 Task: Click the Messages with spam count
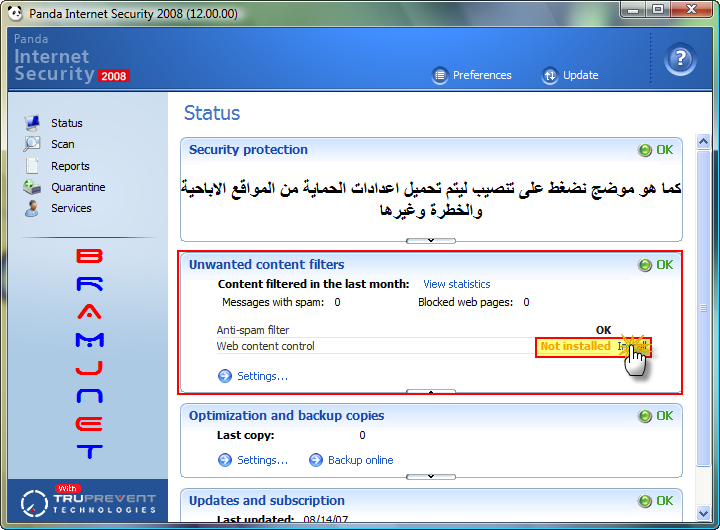click(x=338, y=302)
